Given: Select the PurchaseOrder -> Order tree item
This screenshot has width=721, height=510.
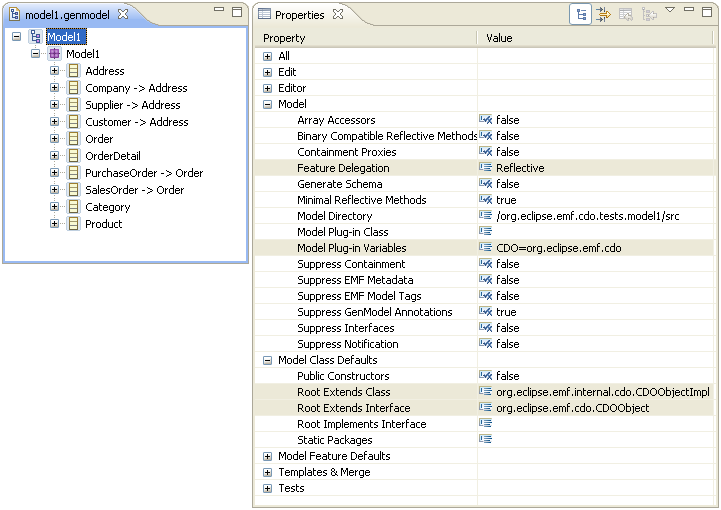Looking at the screenshot, I should tap(144, 173).
